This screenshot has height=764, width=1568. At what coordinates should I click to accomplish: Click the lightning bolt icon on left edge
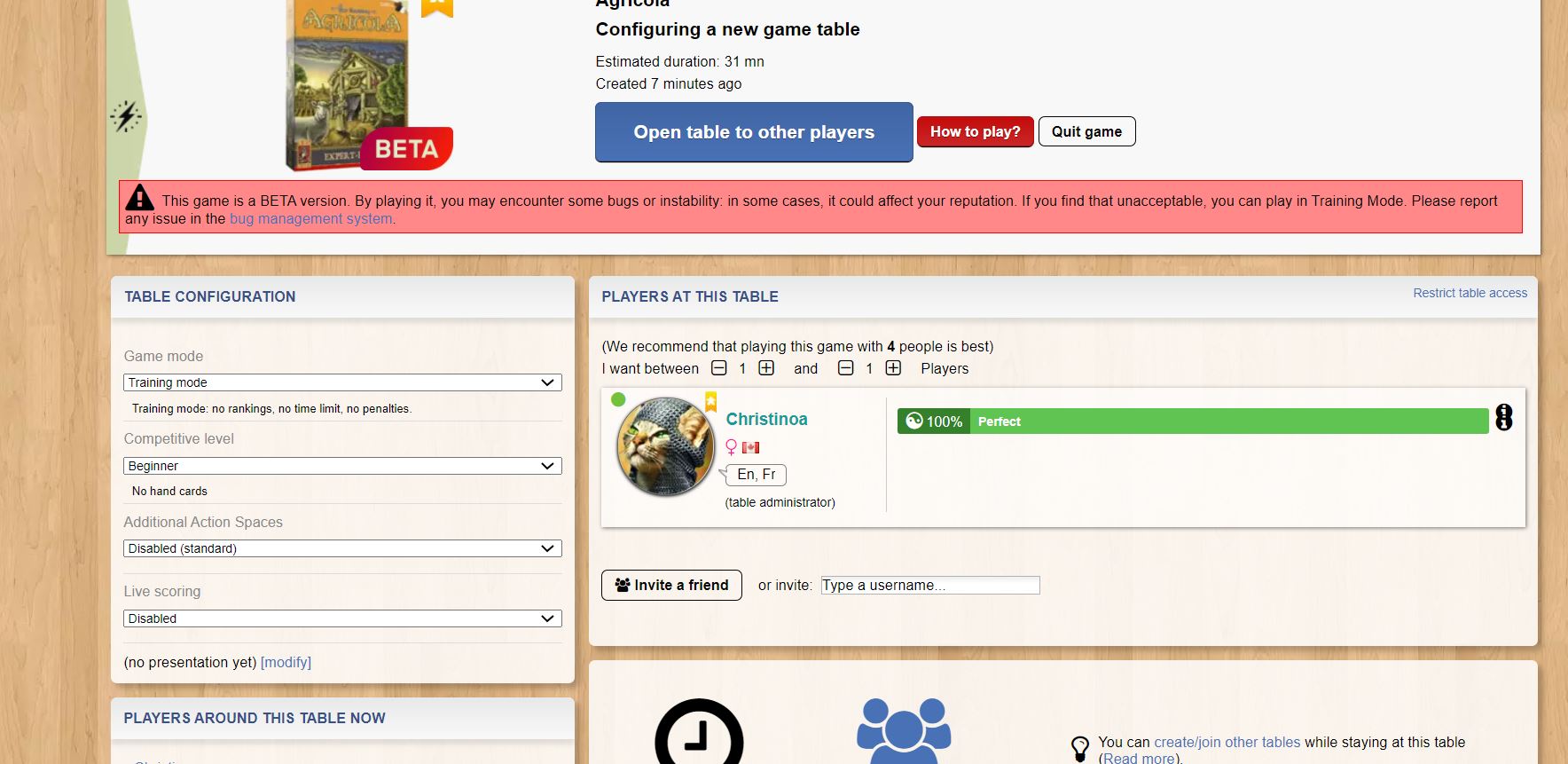(x=126, y=116)
